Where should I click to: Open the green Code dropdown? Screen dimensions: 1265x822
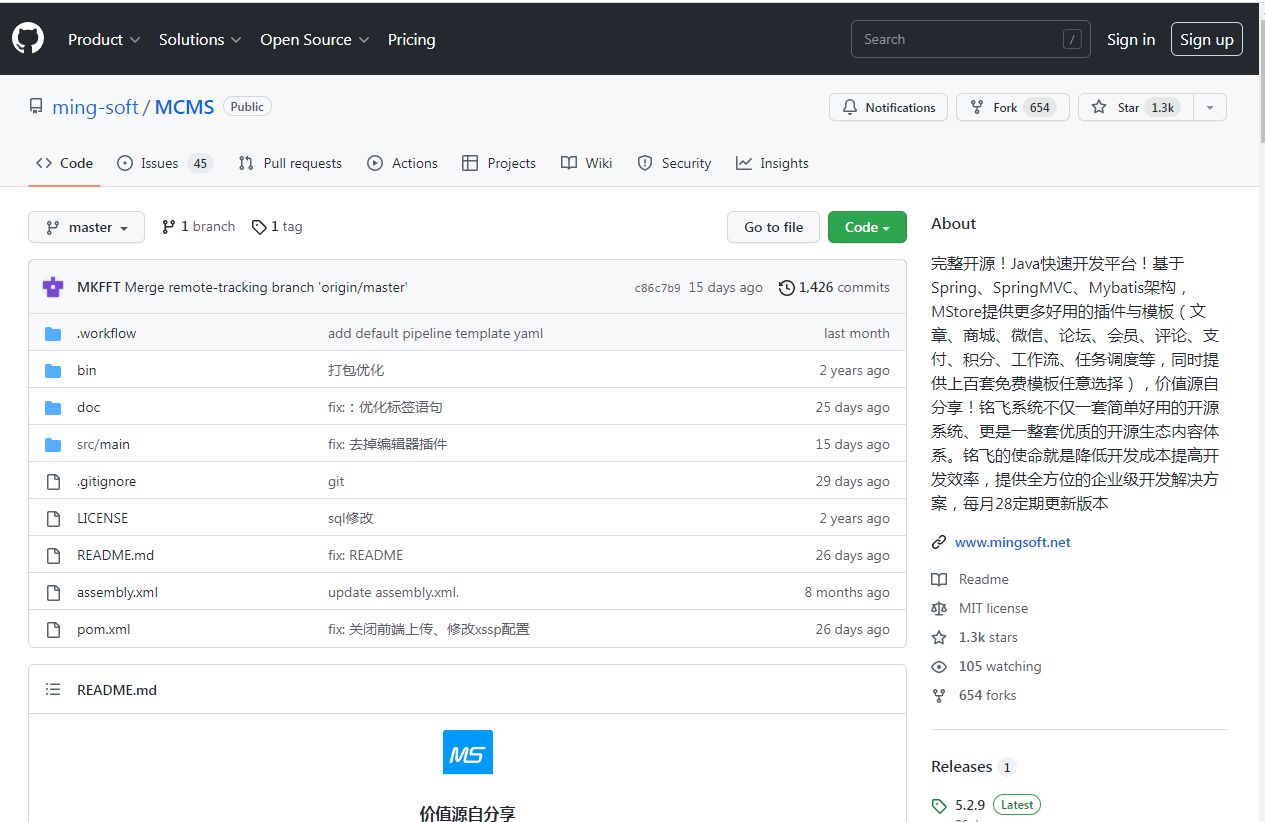point(866,227)
